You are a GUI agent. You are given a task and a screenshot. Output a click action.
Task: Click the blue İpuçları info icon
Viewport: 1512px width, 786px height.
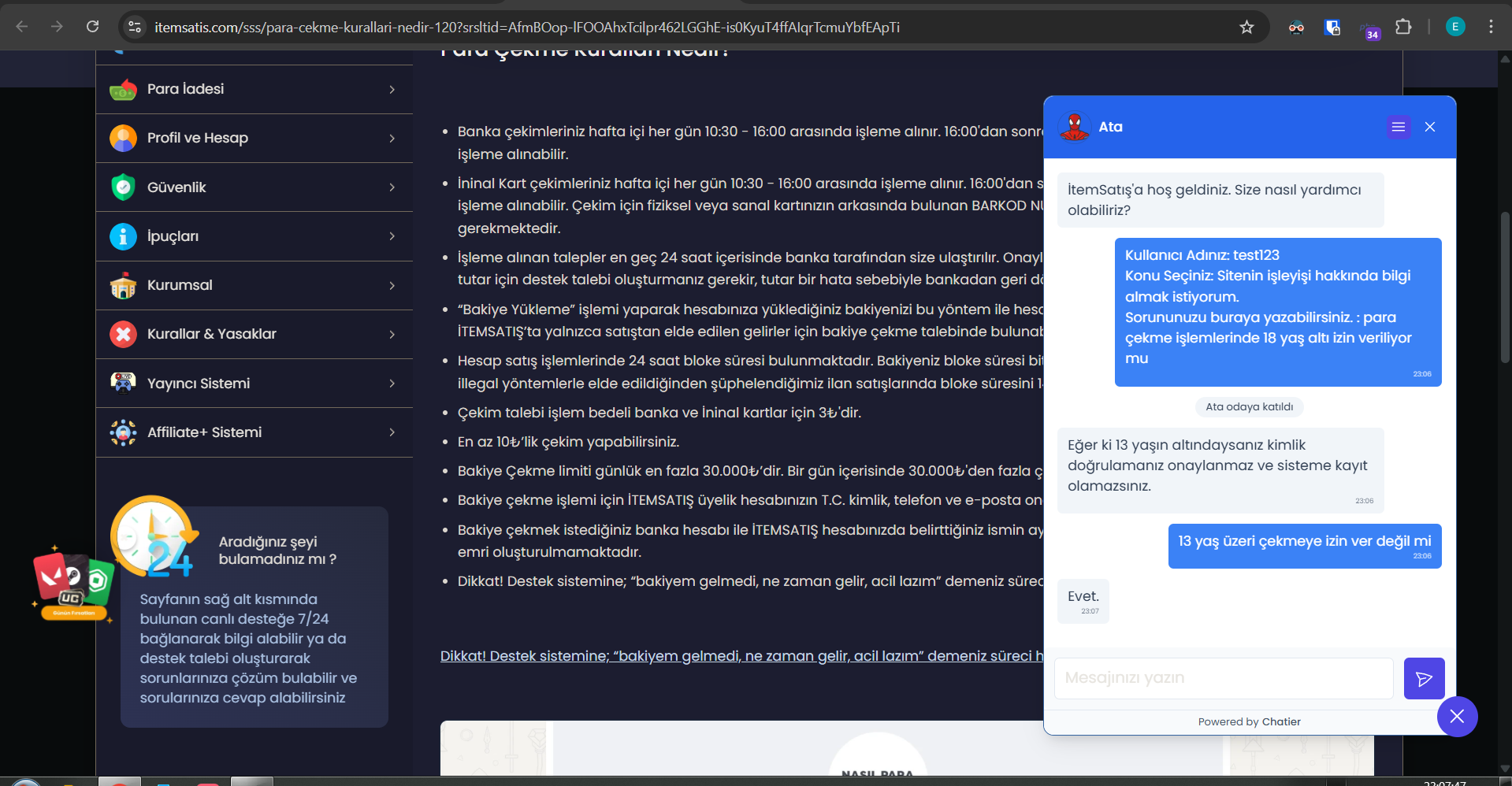click(x=123, y=236)
